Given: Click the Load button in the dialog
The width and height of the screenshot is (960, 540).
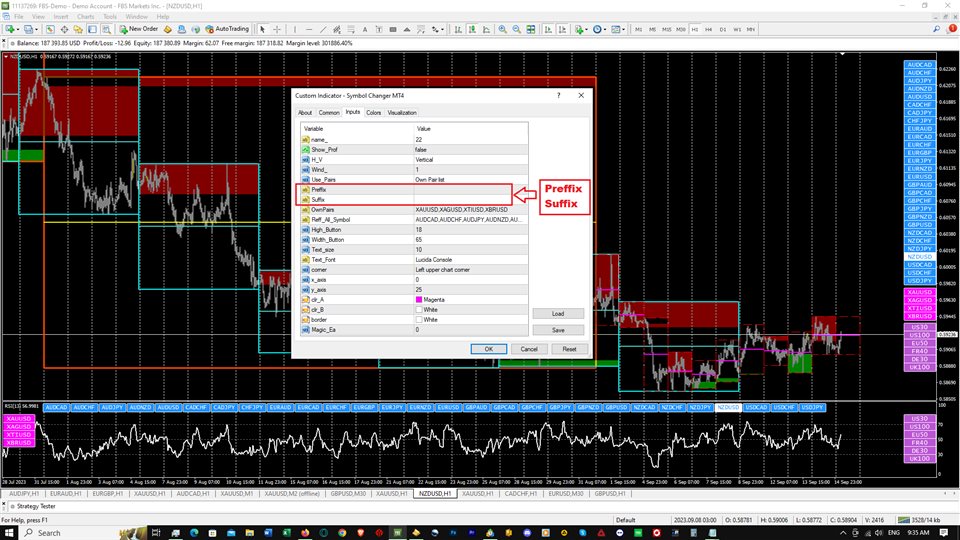Looking at the screenshot, I should click(558, 313).
